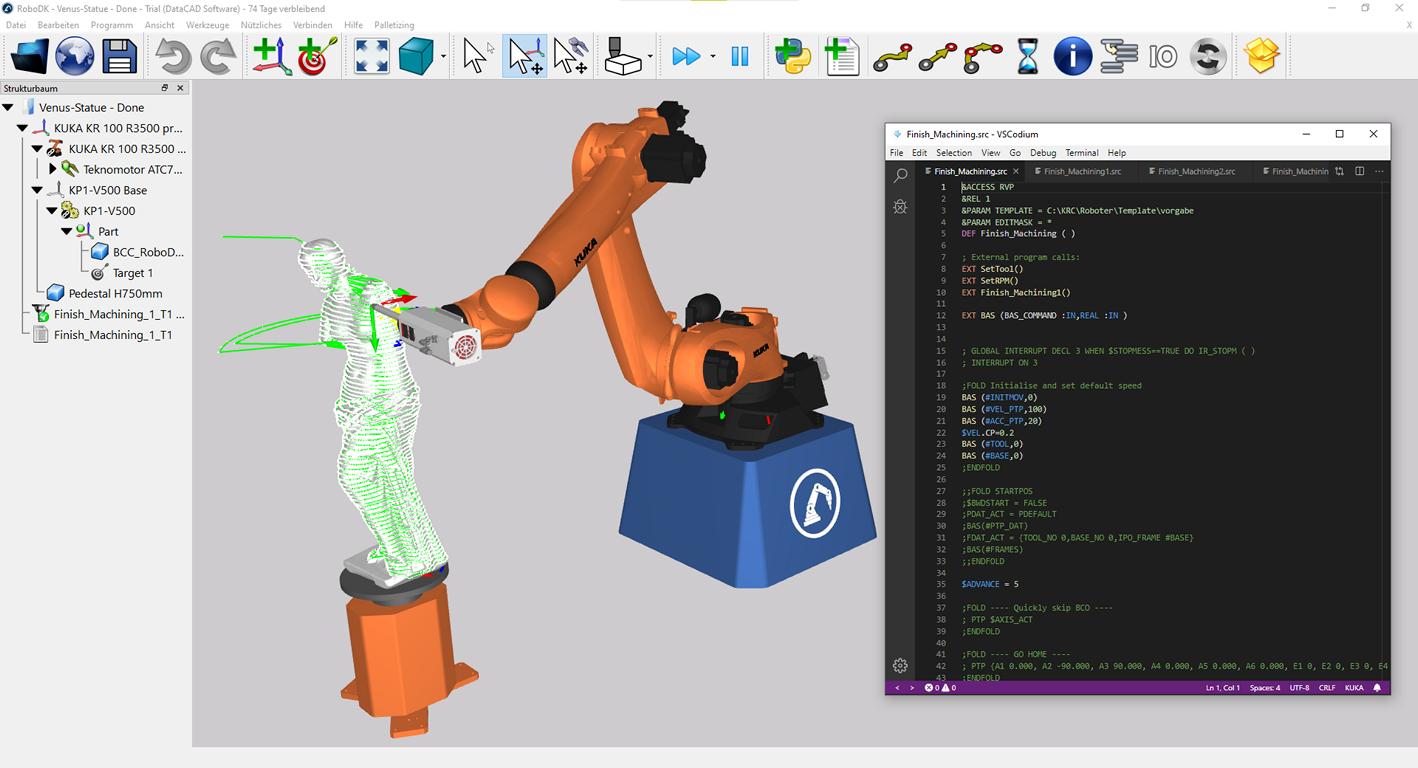
Task: Click the Ln 1, Col 1 status
Action: pos(1222,688)
